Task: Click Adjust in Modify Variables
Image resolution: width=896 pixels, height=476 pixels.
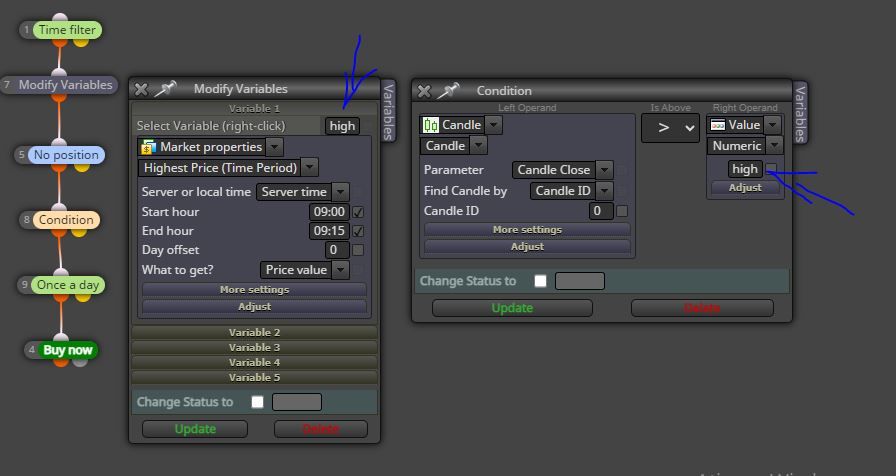Action: 254,307
